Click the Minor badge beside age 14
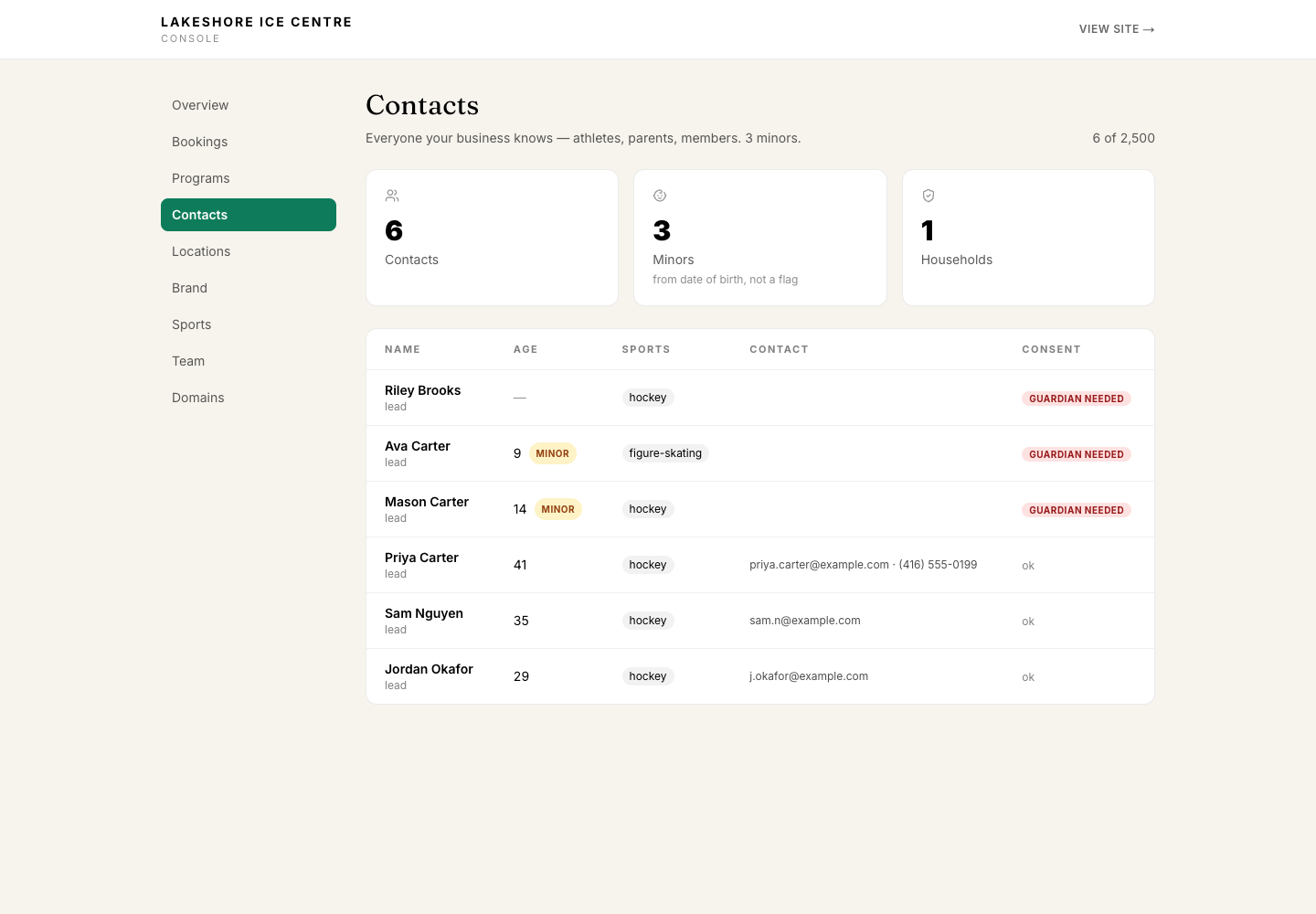 point(558,509)
